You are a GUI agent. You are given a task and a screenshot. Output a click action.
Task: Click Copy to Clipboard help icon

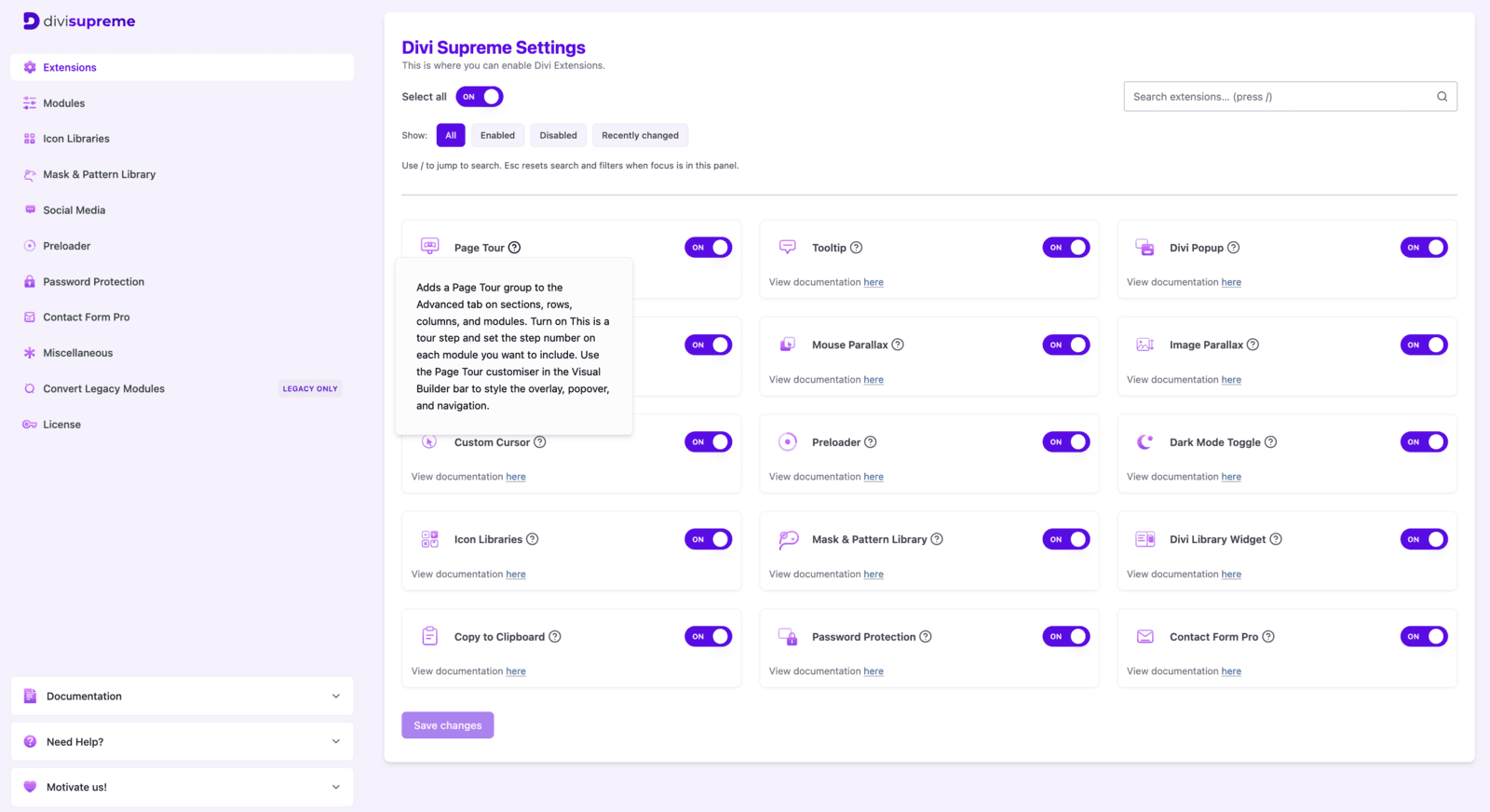point(554,637)
